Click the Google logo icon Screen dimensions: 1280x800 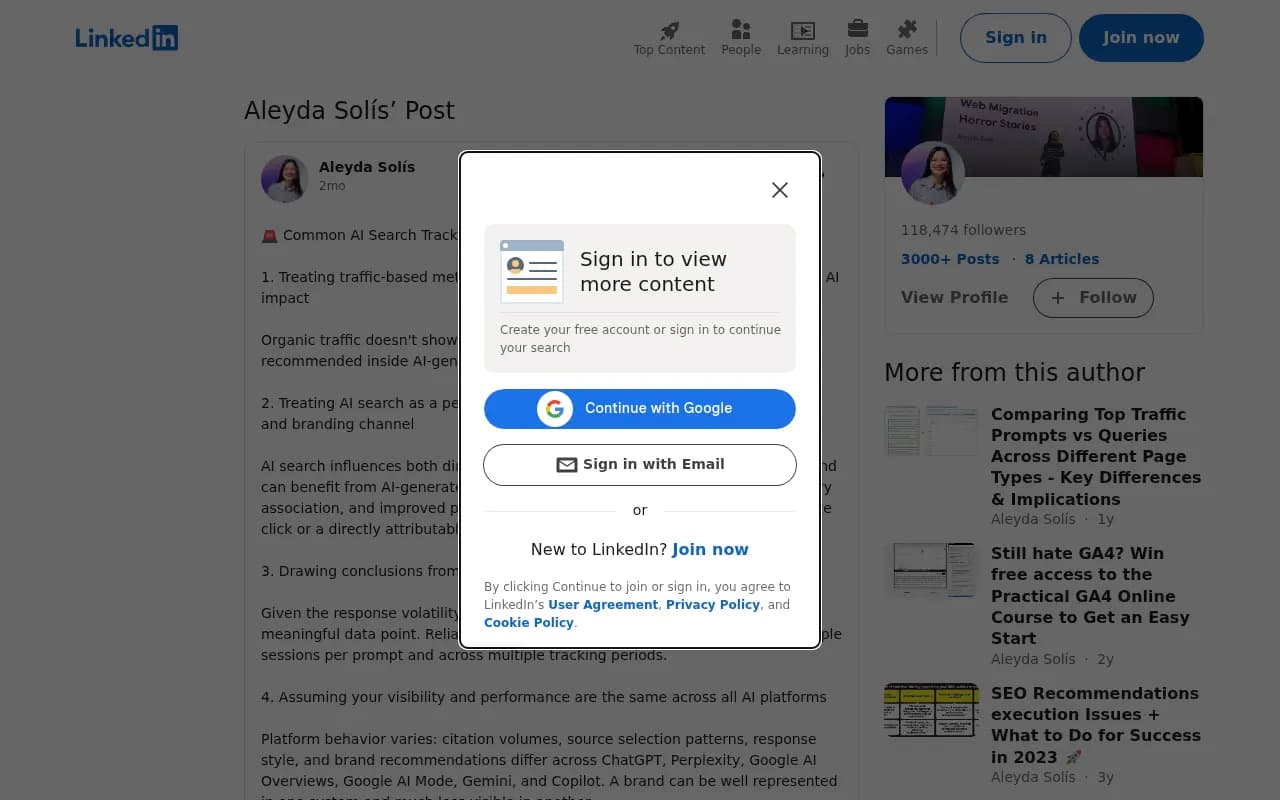click(555, 408)
